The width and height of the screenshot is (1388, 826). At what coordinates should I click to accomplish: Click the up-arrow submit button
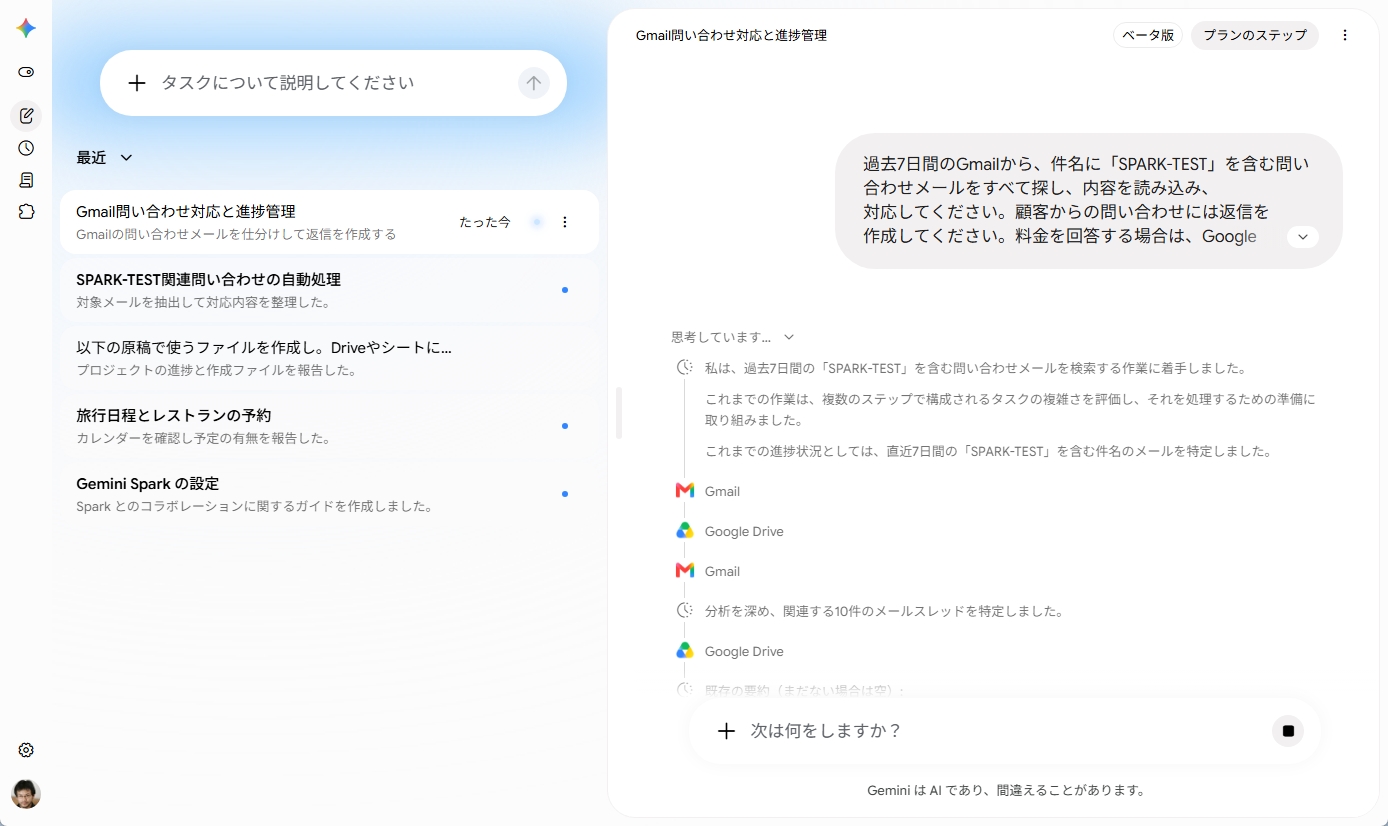(x=534, y=83)
